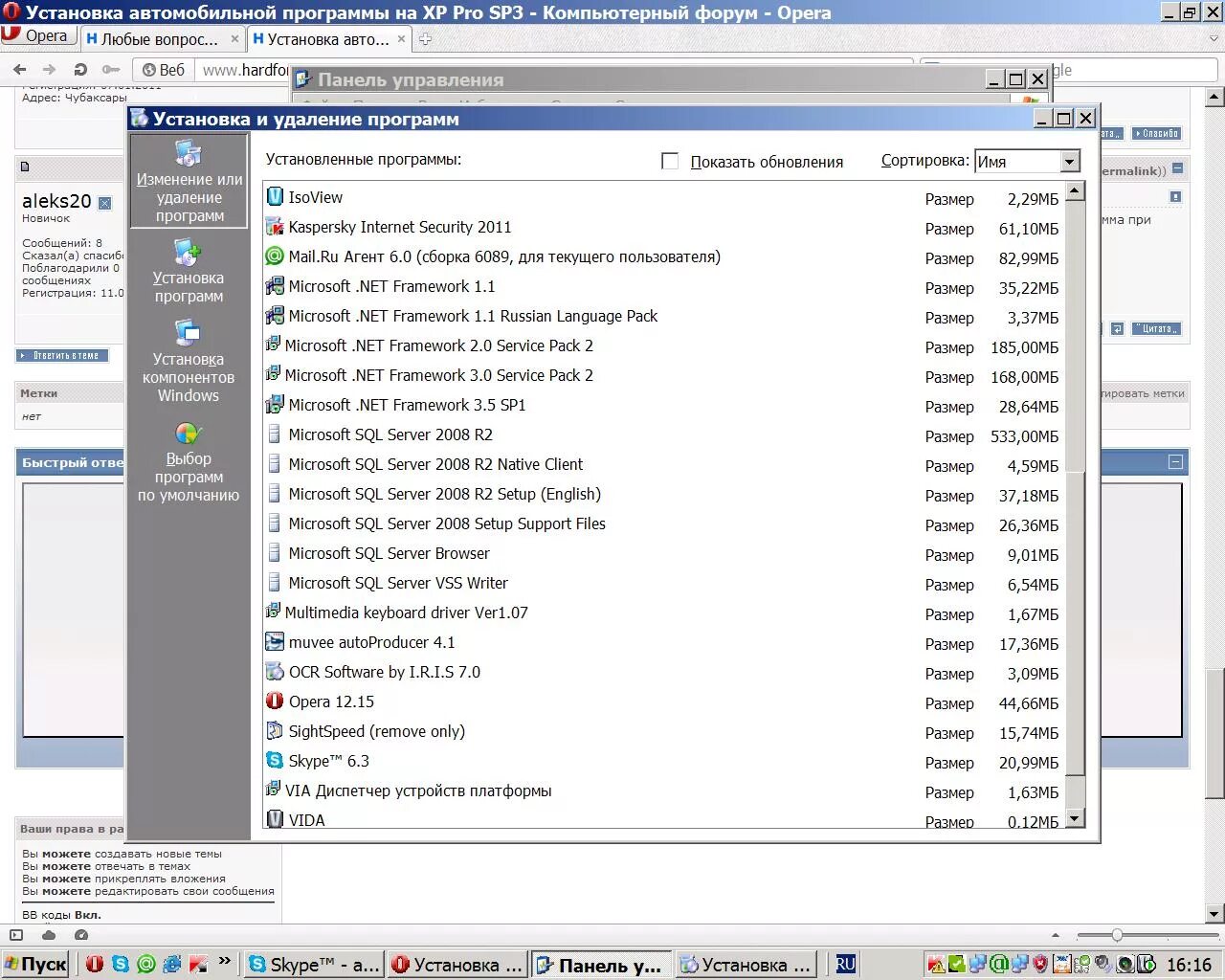Image resolution: width=1225 pixels, height=980 pixels.
Task: Select the Kaspersky Internet Security 2011 icon
Action: point(275,227)
